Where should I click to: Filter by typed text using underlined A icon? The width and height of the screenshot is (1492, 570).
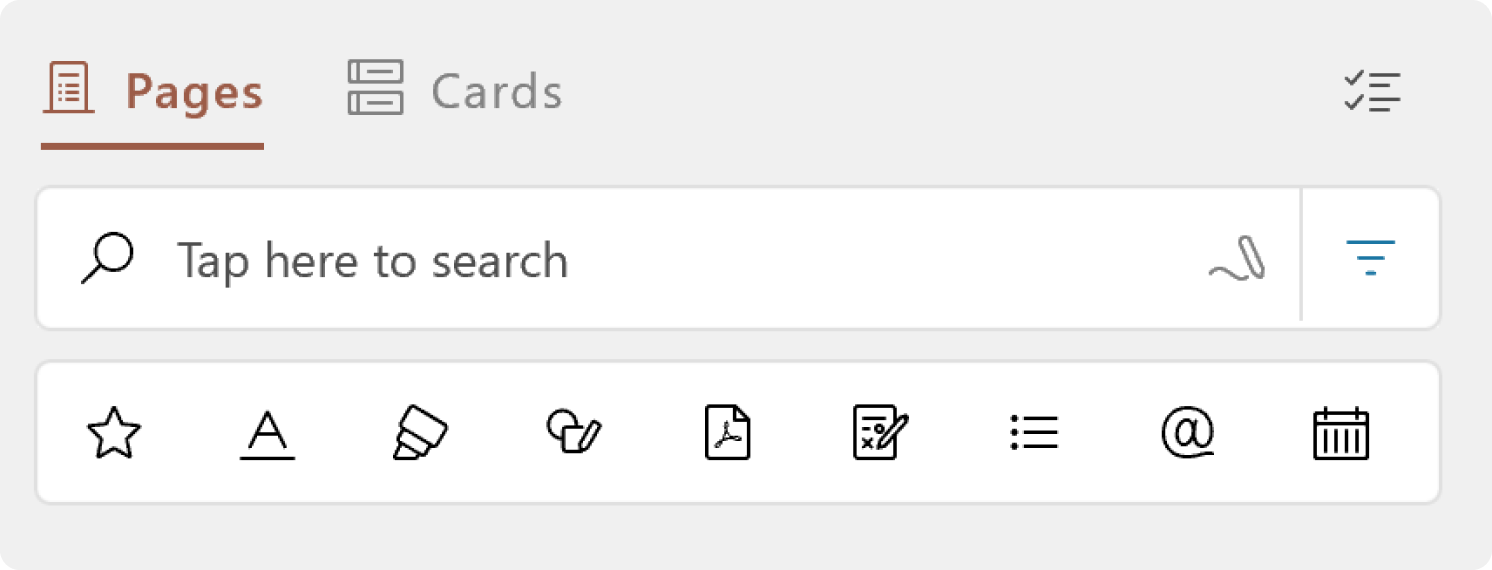(x=267, y=434)
